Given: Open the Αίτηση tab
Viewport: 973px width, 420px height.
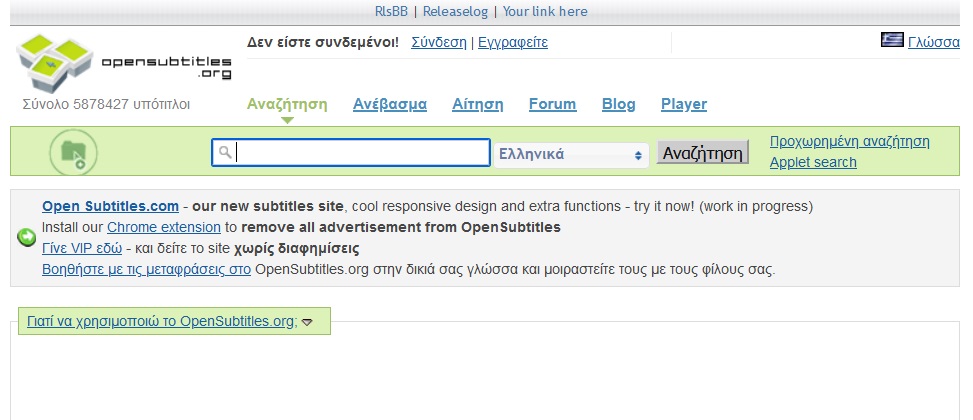Looking at the screenshot, I should pyautogui.click(x=477, y=104).
